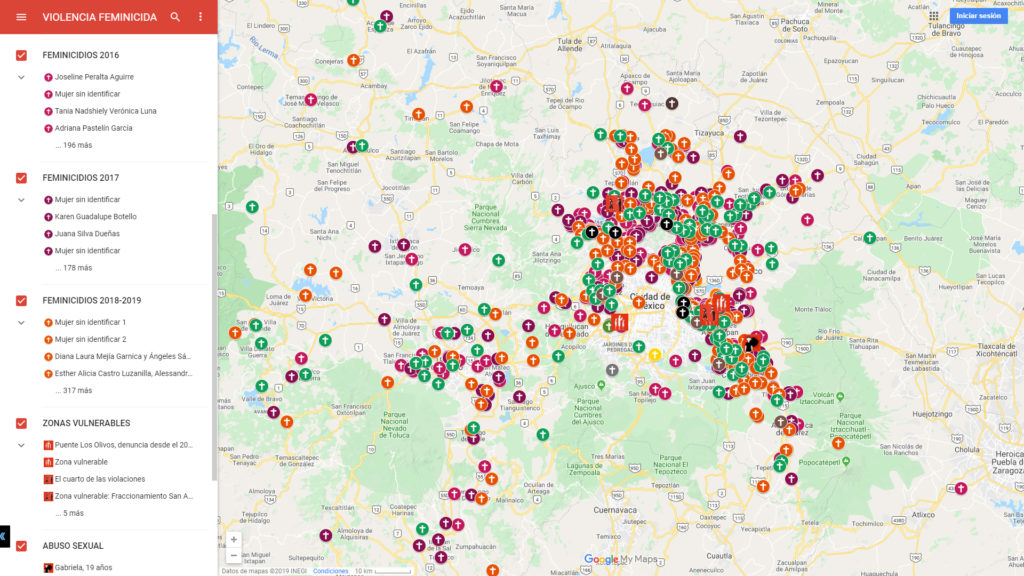Click the yellow marker south of Ciudad de México
Image resolution: width=1024 pixels, height=576 pixels.
654,355
